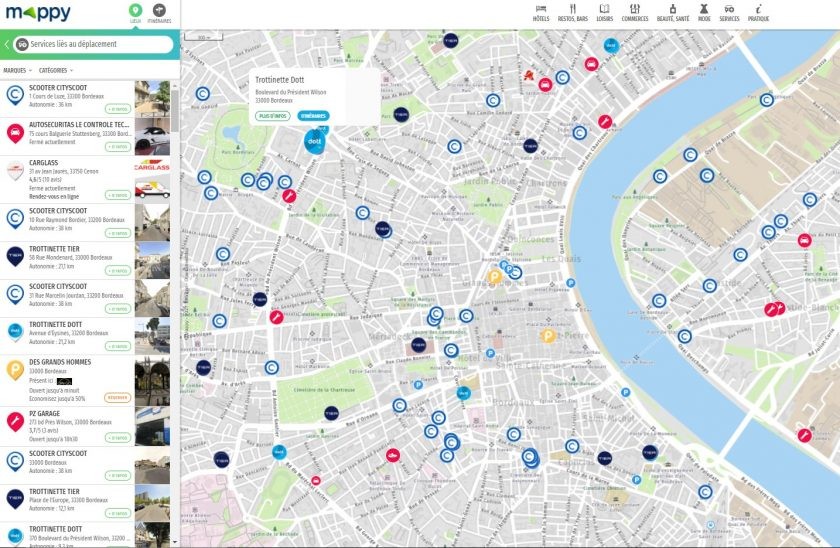
Task: Click + d'infos for Cityscoot Rue Raymond Bordier
Action: (x=118, y=233)
